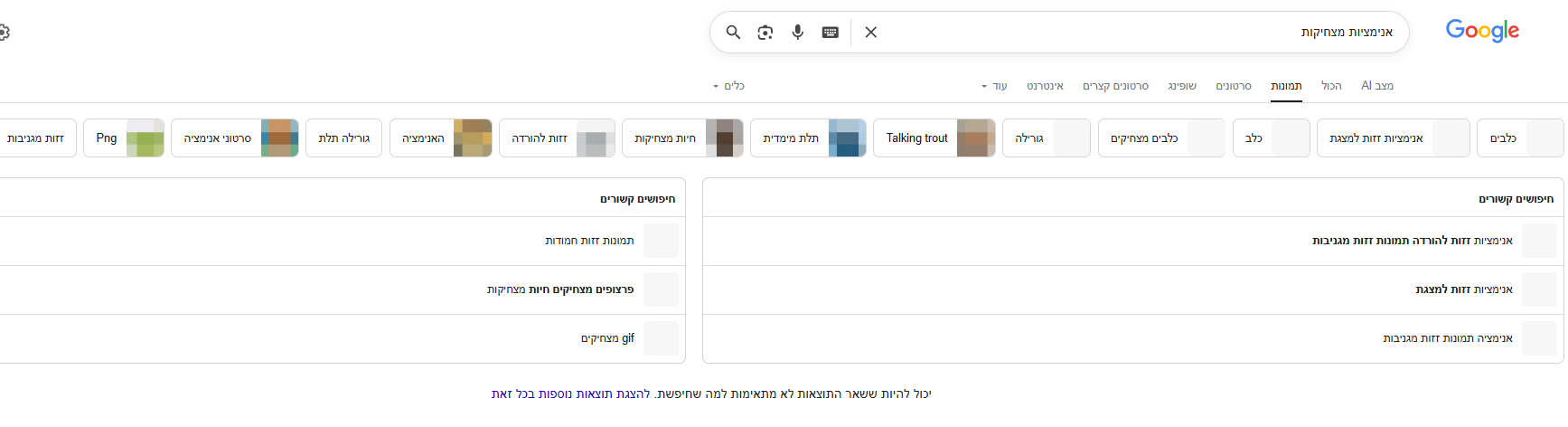Open the כלים tools dropdown

tap(729, 86)
